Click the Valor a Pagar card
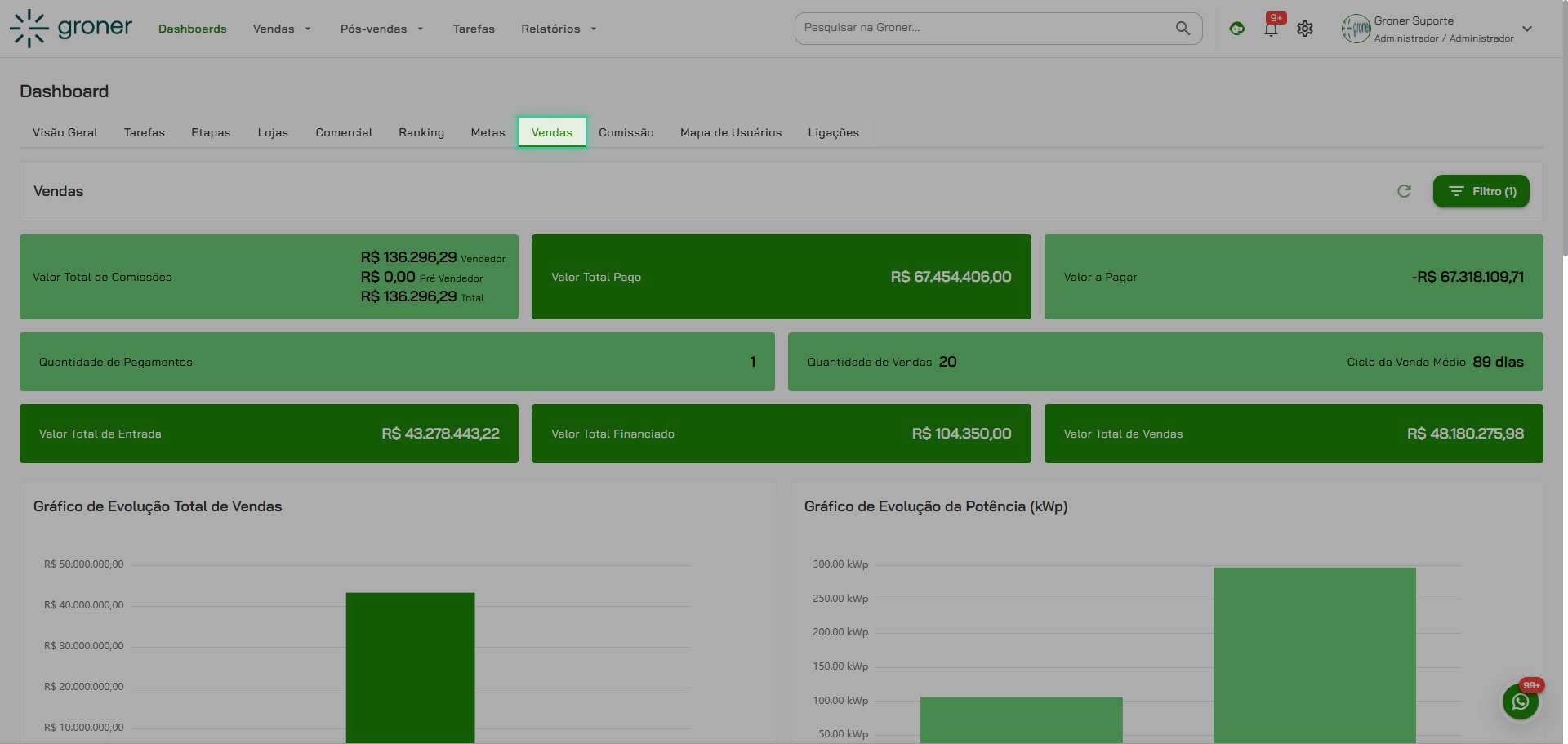 [1294, 277]
